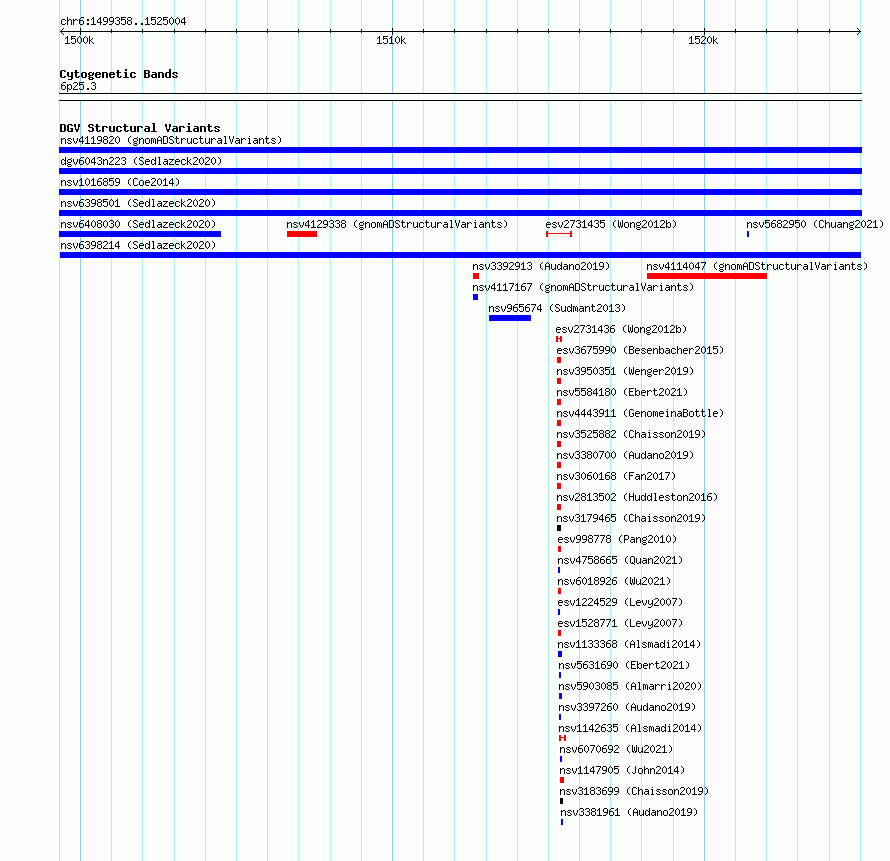The width and height of the screenshot is (890, 861).
Task: Open nsv4129338 gnomADStructuralVariants entry
Action: (397, 224)
